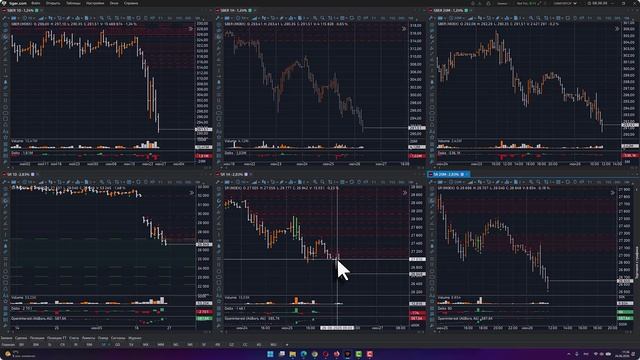This screenshot has width=640, height=360.
Task: Expand the SBER 20M chart side panel arrows
Action: (x=617, y=29)
